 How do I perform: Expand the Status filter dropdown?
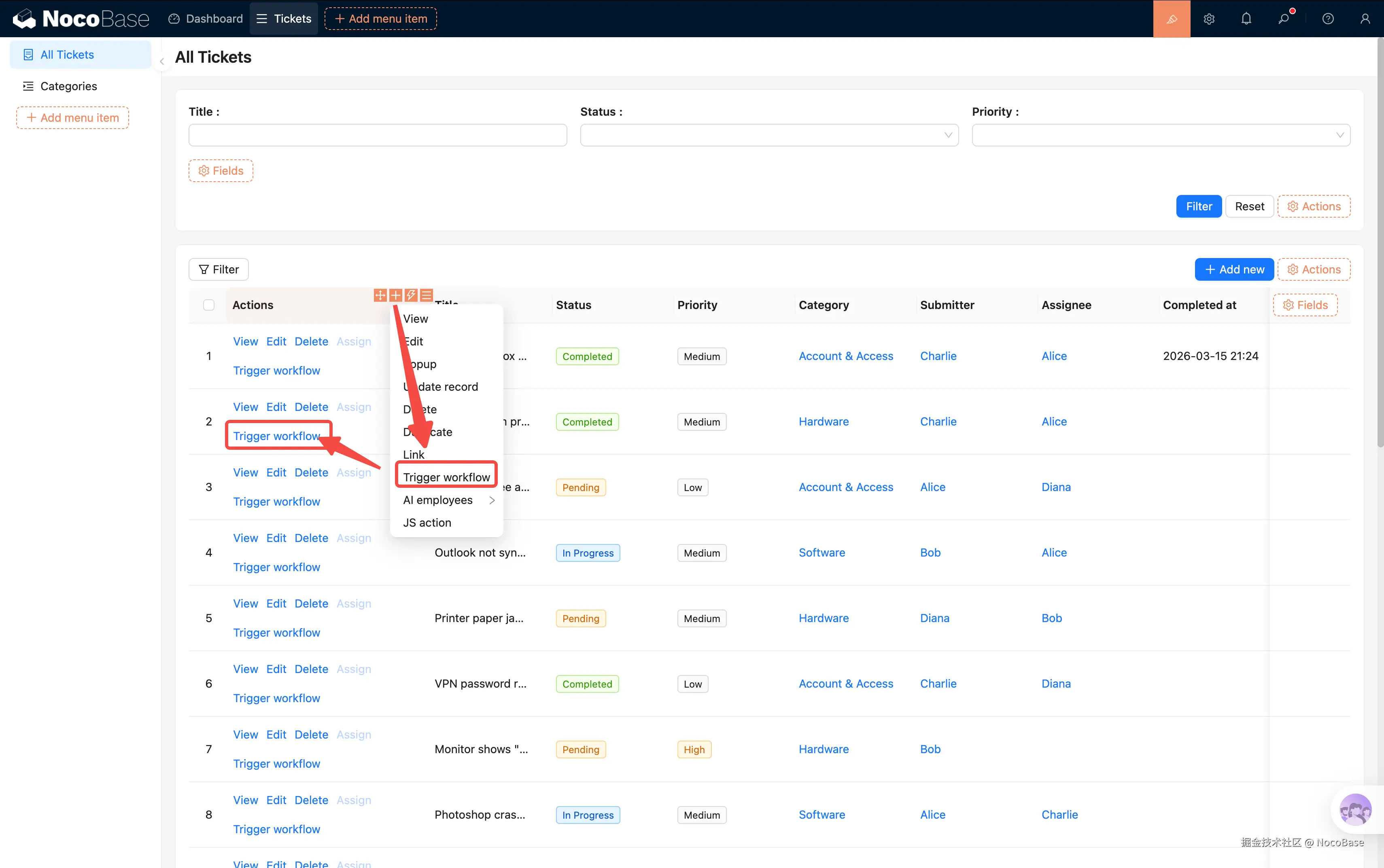(769, 135)
